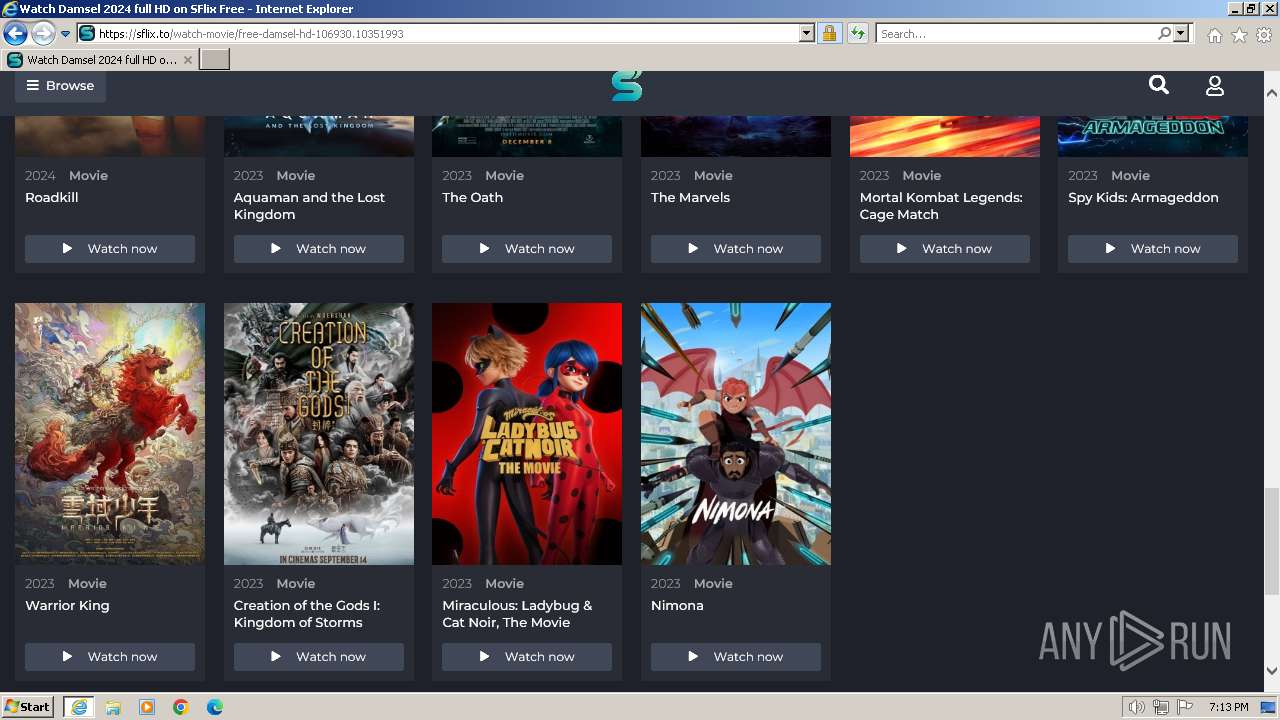Select the Nimona poster
Image resolution: width=1280 pixels, height=720 pixels.
(x=736, y=434)
